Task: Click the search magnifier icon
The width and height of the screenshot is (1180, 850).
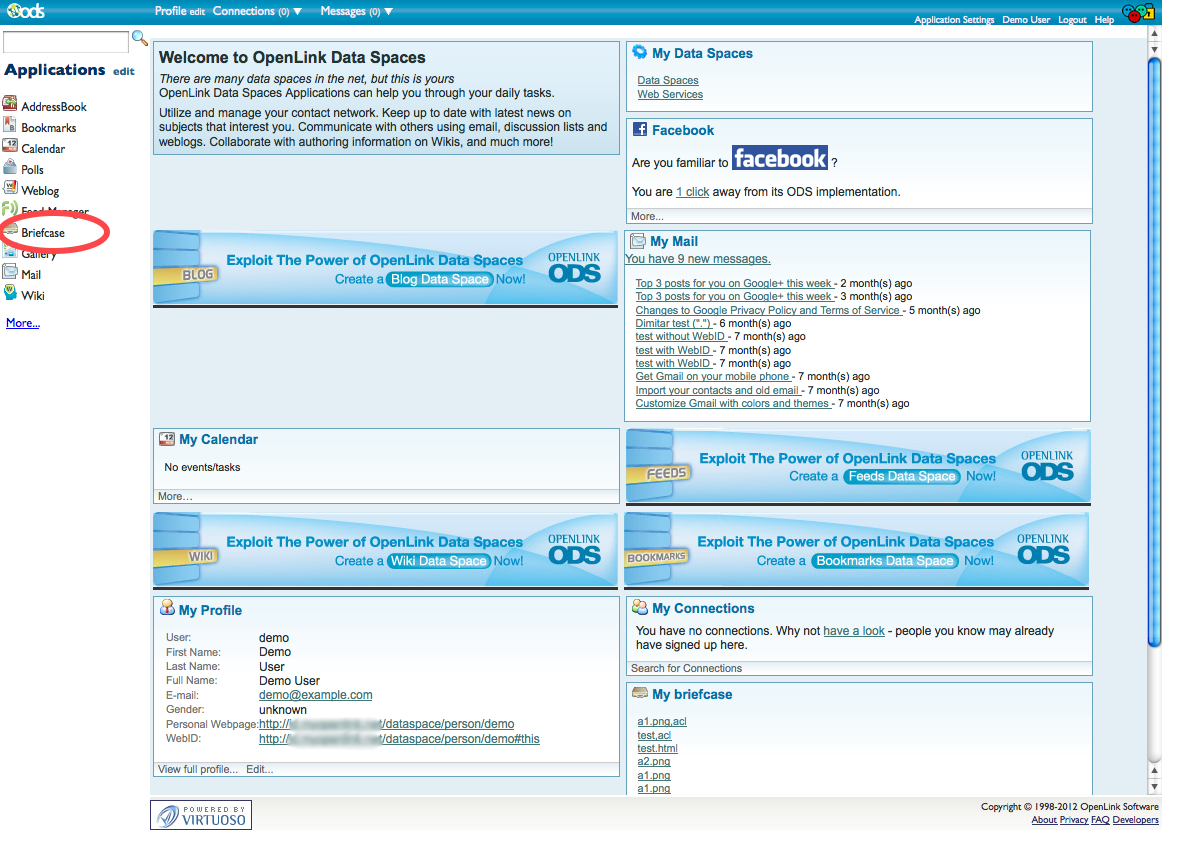Action: pos(140,39)
